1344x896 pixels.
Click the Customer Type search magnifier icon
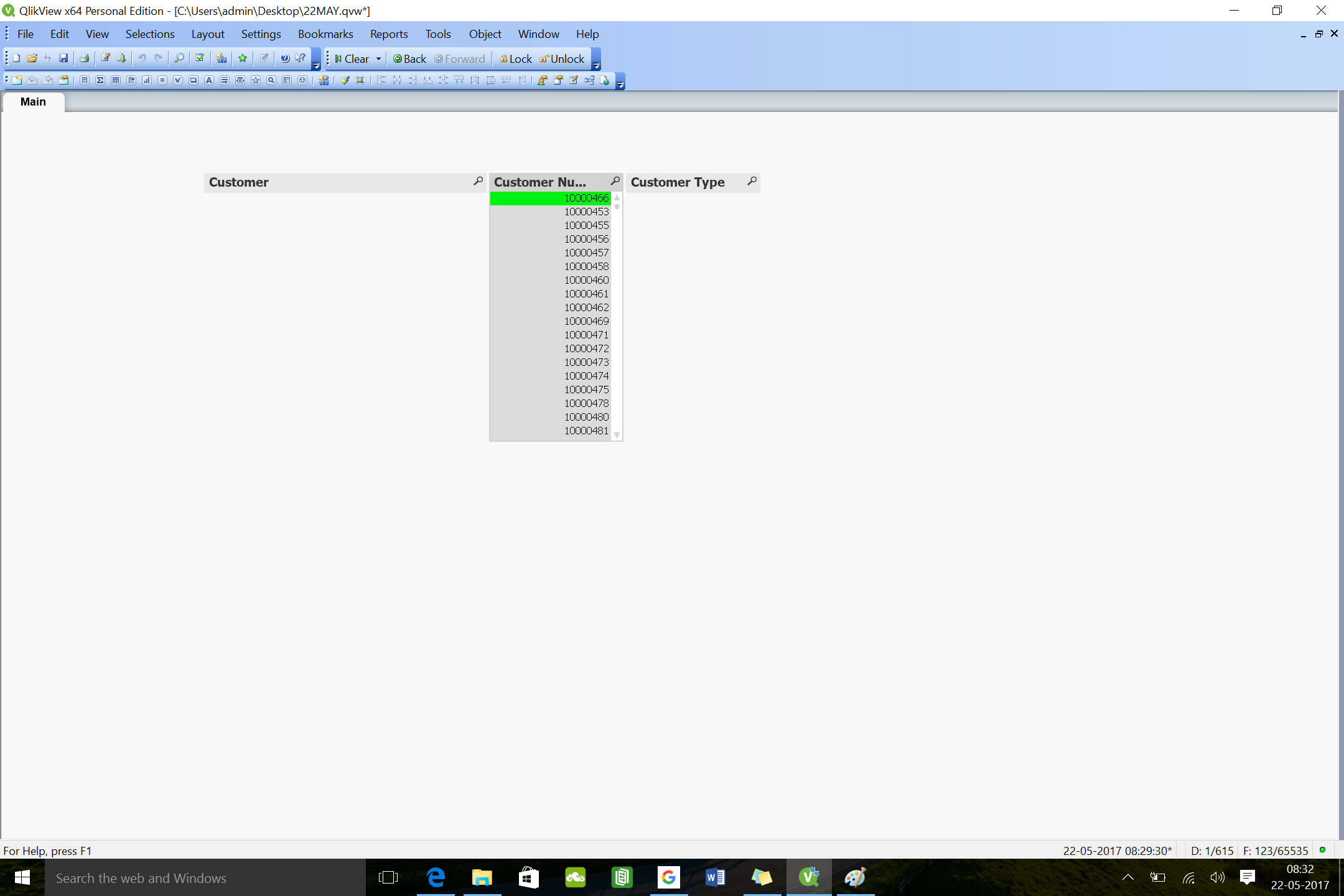(752, 181)
